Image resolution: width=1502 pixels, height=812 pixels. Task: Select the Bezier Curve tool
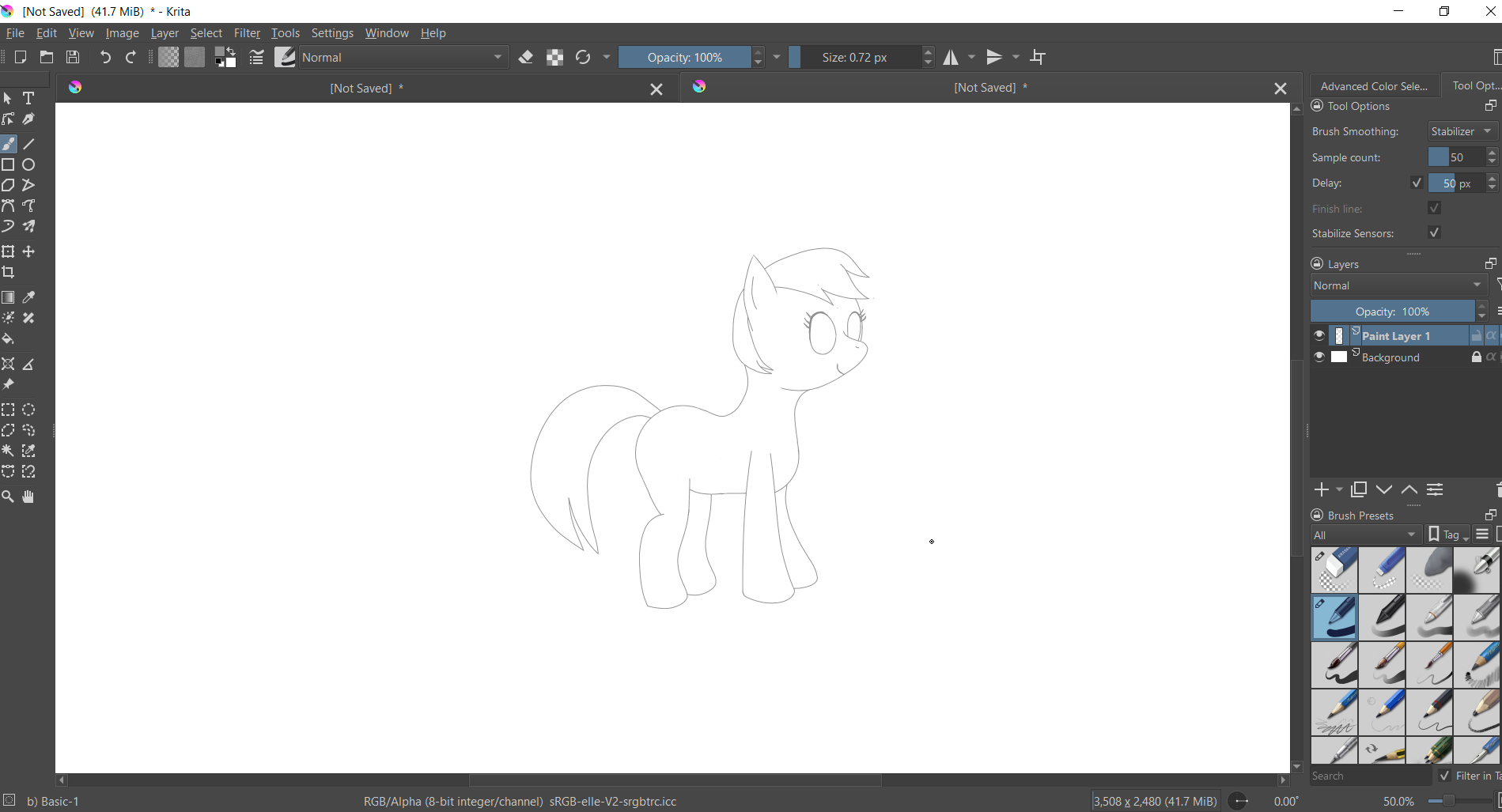pos(9,206)
